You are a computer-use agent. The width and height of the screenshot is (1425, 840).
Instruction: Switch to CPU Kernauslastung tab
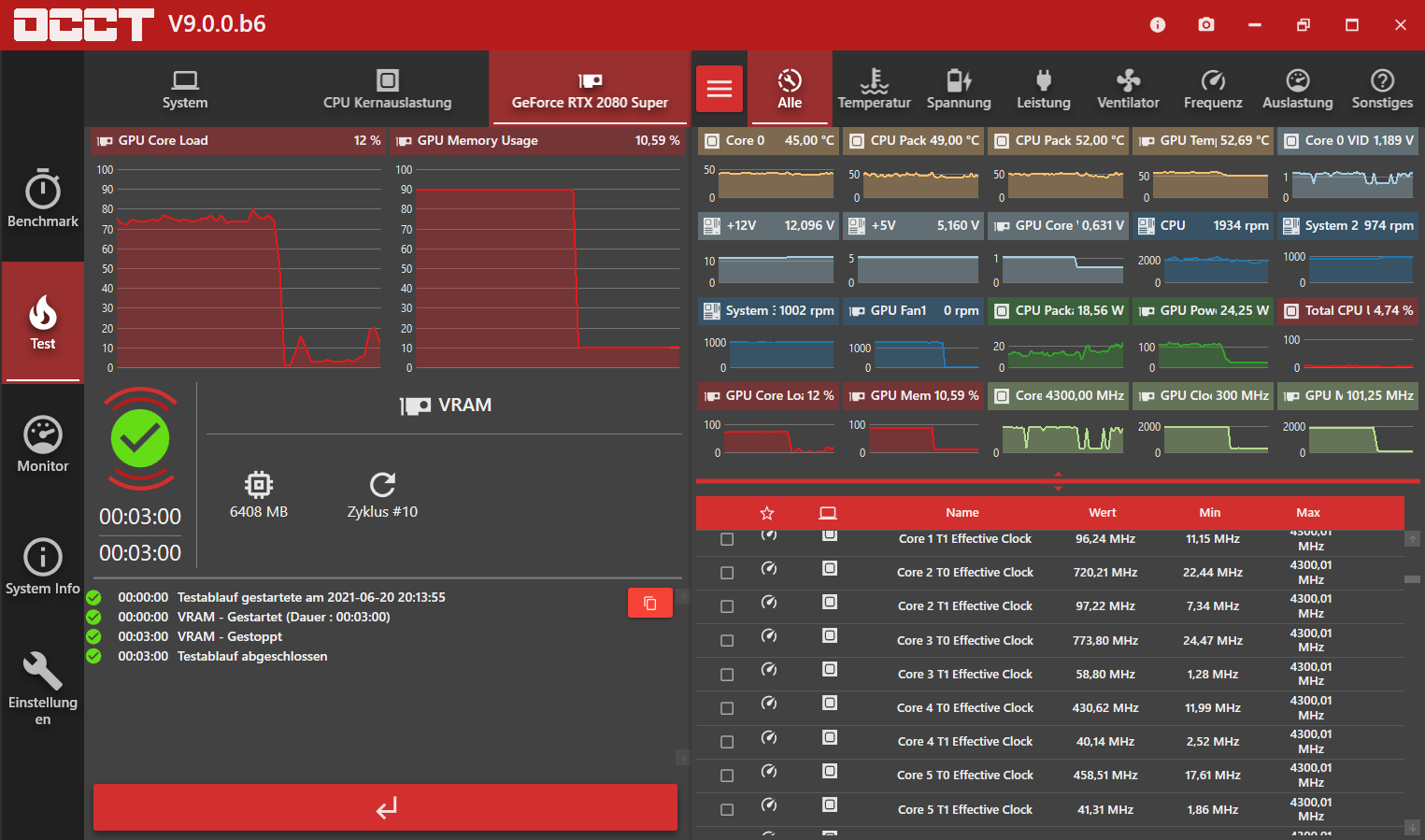[387, 89]
